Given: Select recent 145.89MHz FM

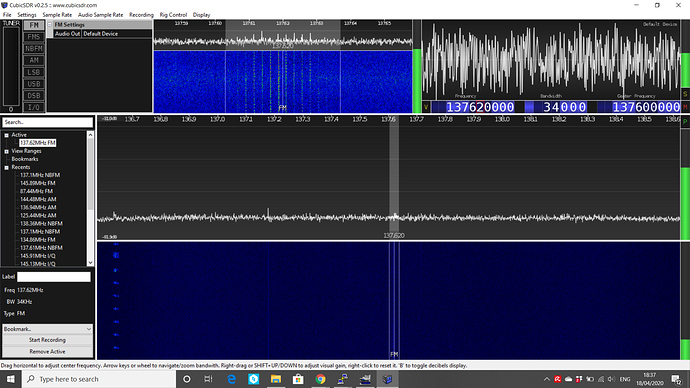Looking at the screenshot, I should (37, 183).
